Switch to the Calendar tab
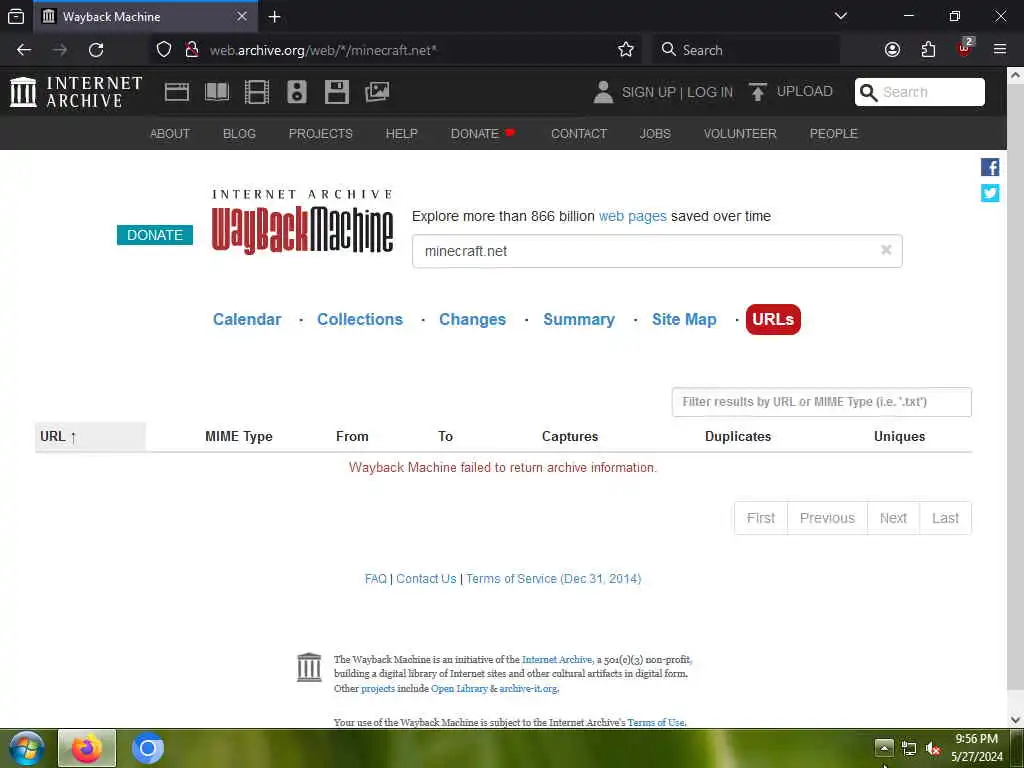This screenshot has height=768, width=1024. (x=247, y=319)
